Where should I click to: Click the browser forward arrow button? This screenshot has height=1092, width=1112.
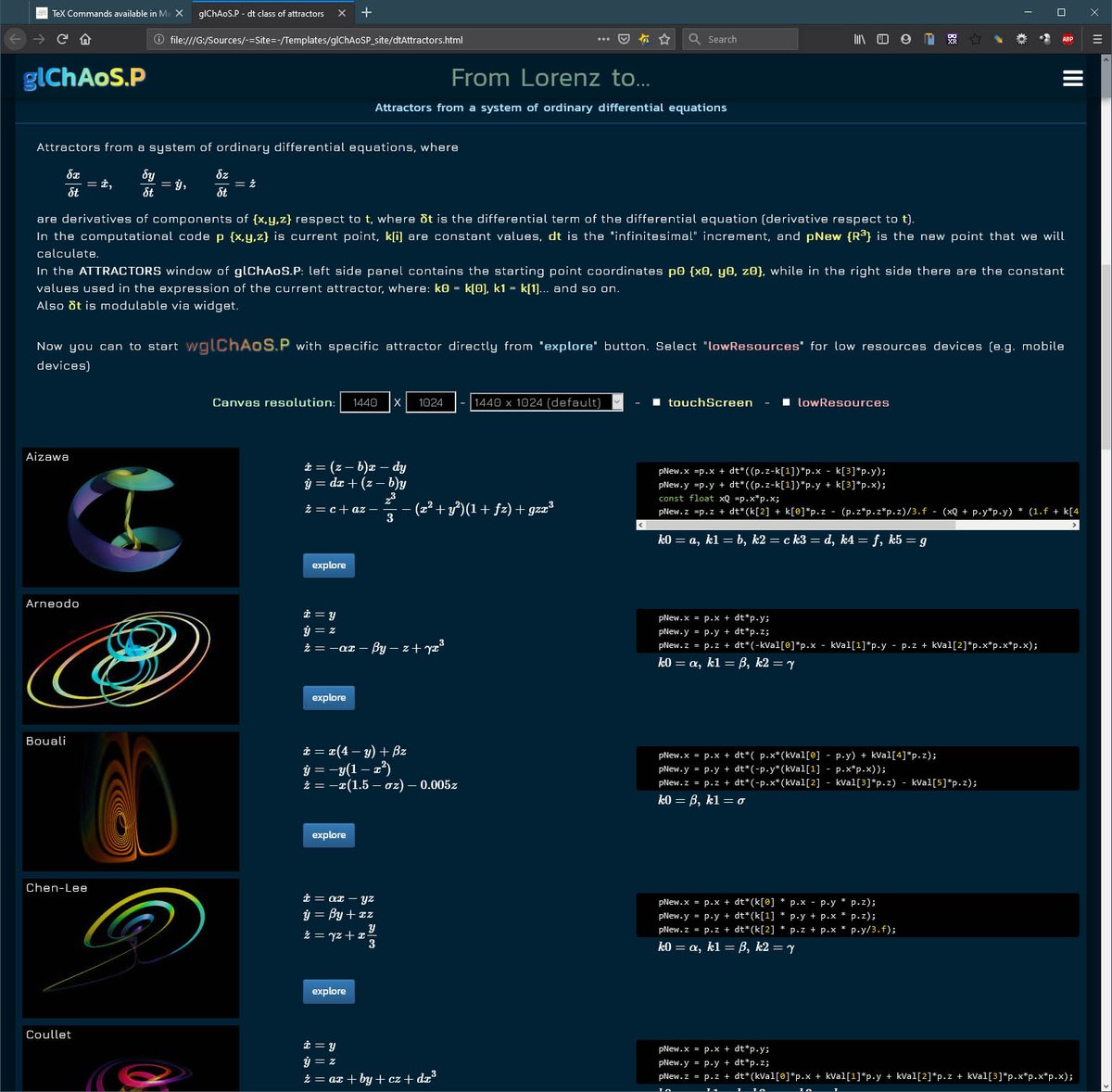(39, 39)
